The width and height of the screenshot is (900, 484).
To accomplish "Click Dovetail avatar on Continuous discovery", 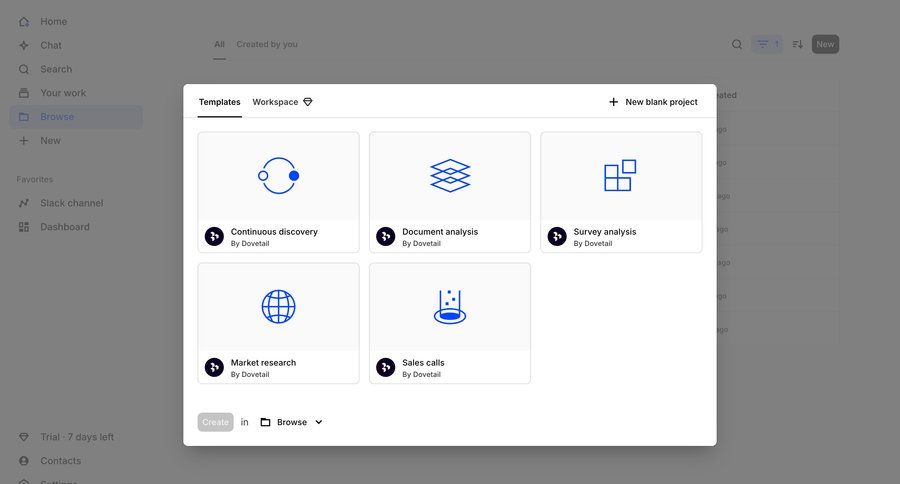I will pyautogui.click(x=214, y=237).
